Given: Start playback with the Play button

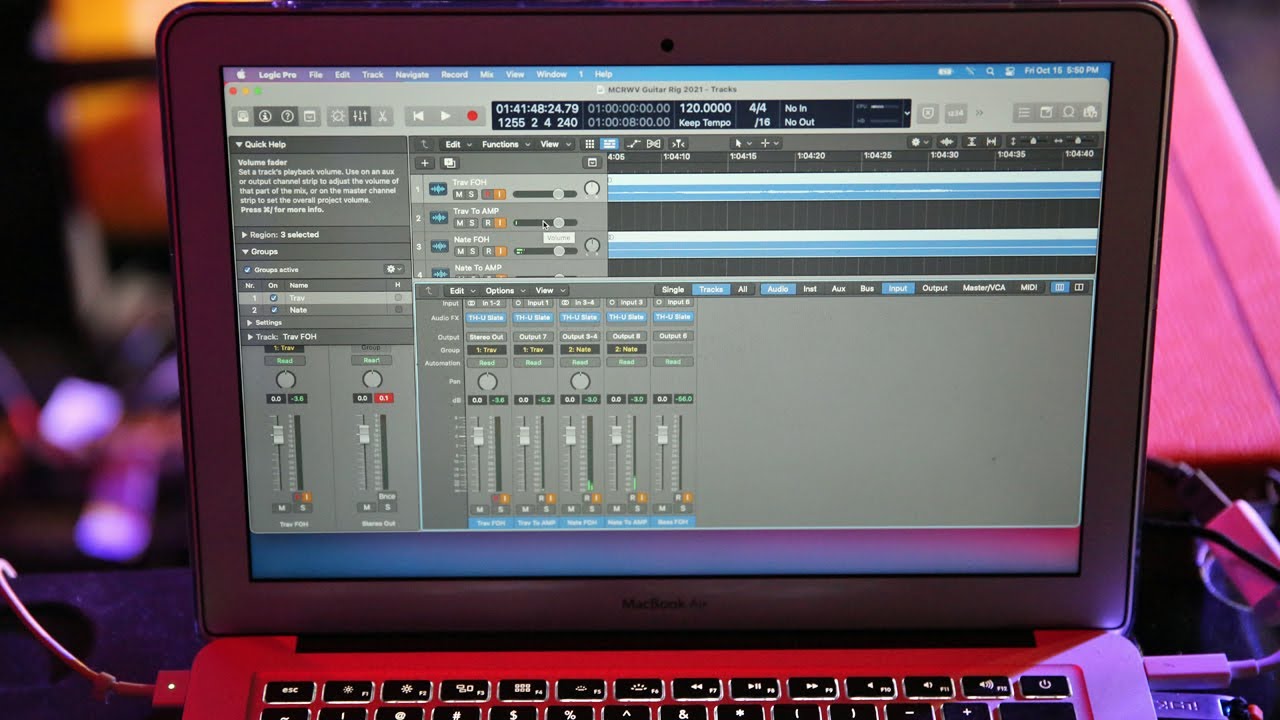Looking at the screenshot, I should (x=445, y=116).
